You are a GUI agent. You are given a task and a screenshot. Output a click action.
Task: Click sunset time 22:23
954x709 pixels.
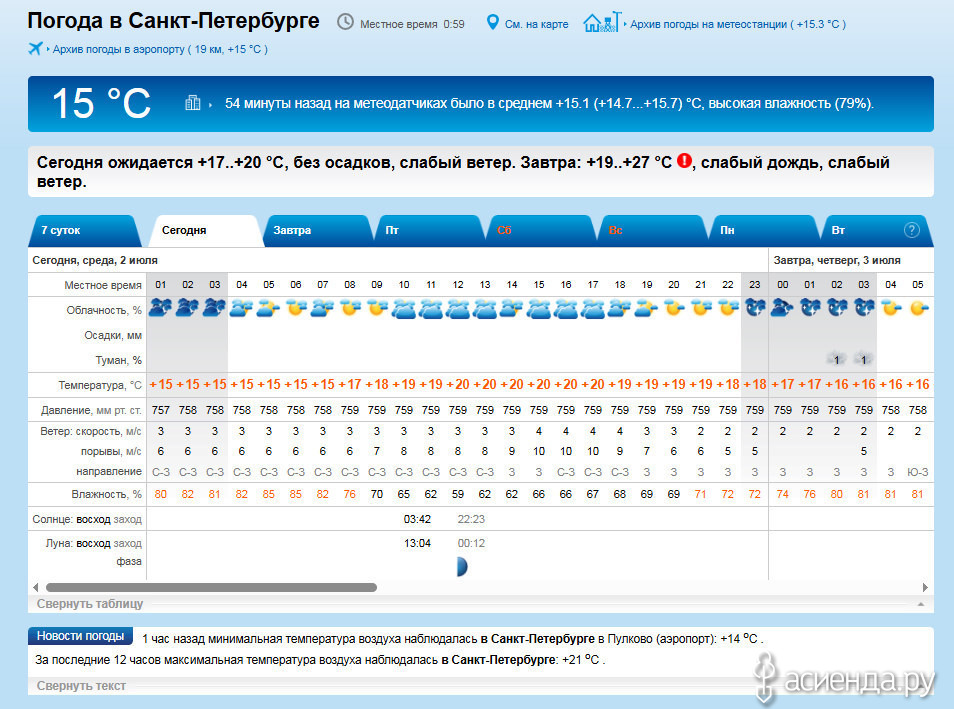(471, 519)
